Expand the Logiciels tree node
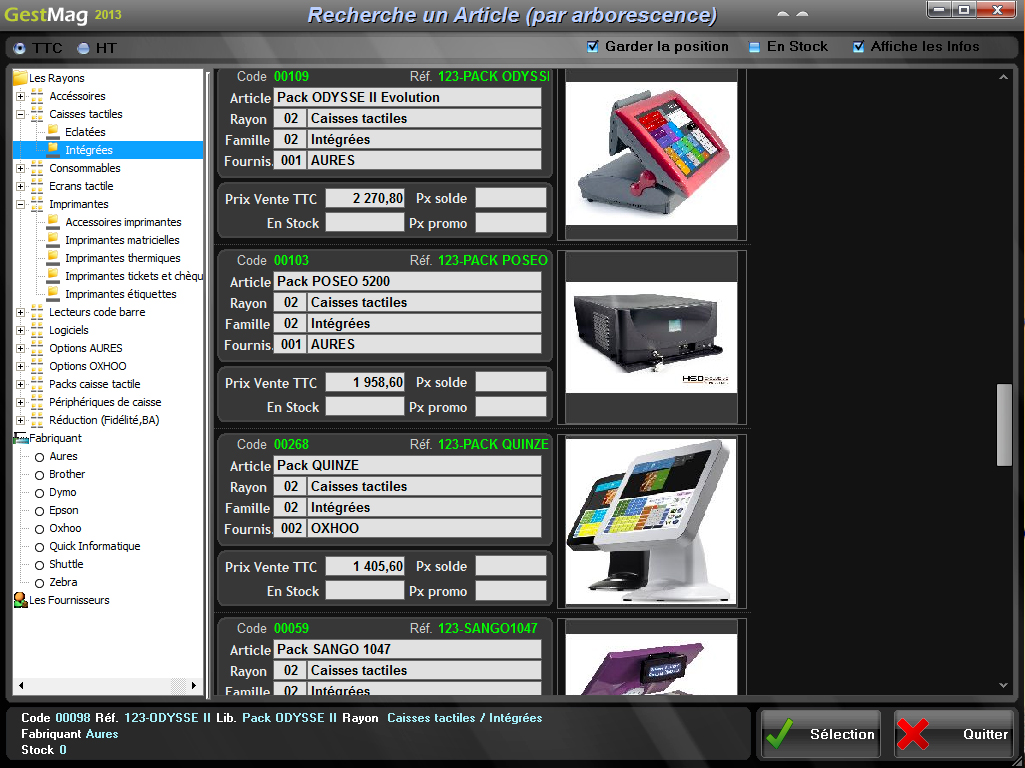This screenshot has width=1025, height=768. coord(20,330)
